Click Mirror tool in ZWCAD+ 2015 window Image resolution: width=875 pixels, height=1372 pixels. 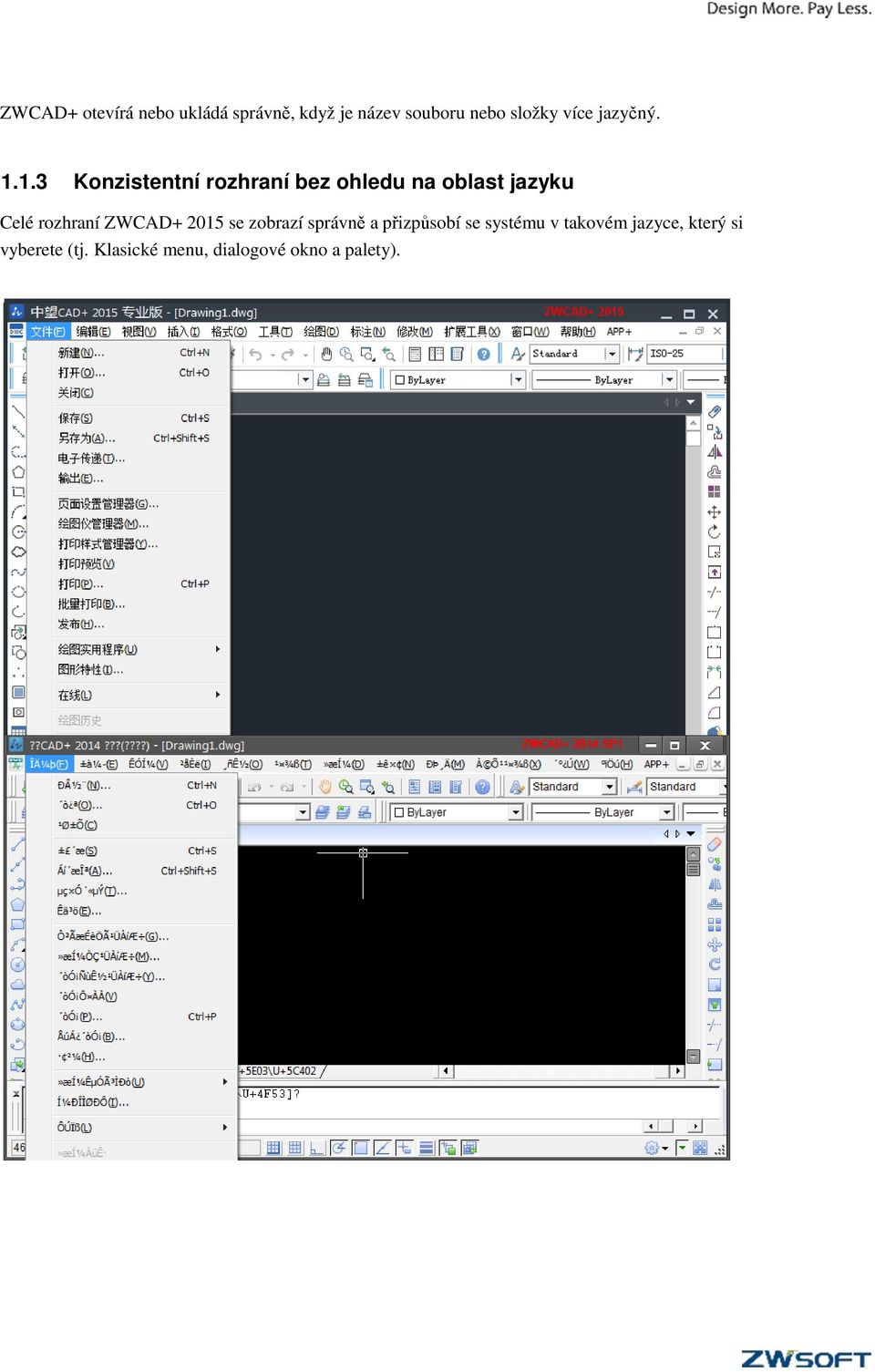pyautogui.click(x=715, y=451)
